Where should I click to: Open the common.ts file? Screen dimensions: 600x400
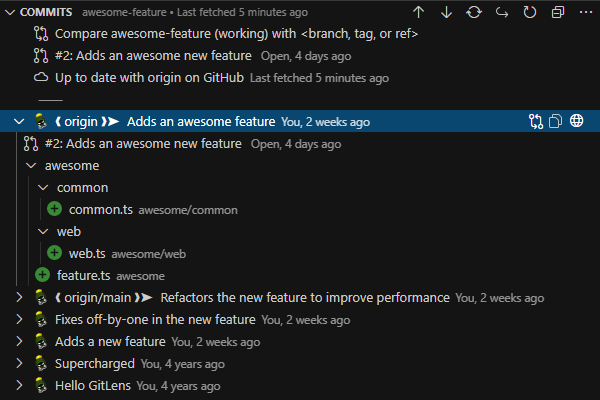pyautogui.click(x=100, y=210)
